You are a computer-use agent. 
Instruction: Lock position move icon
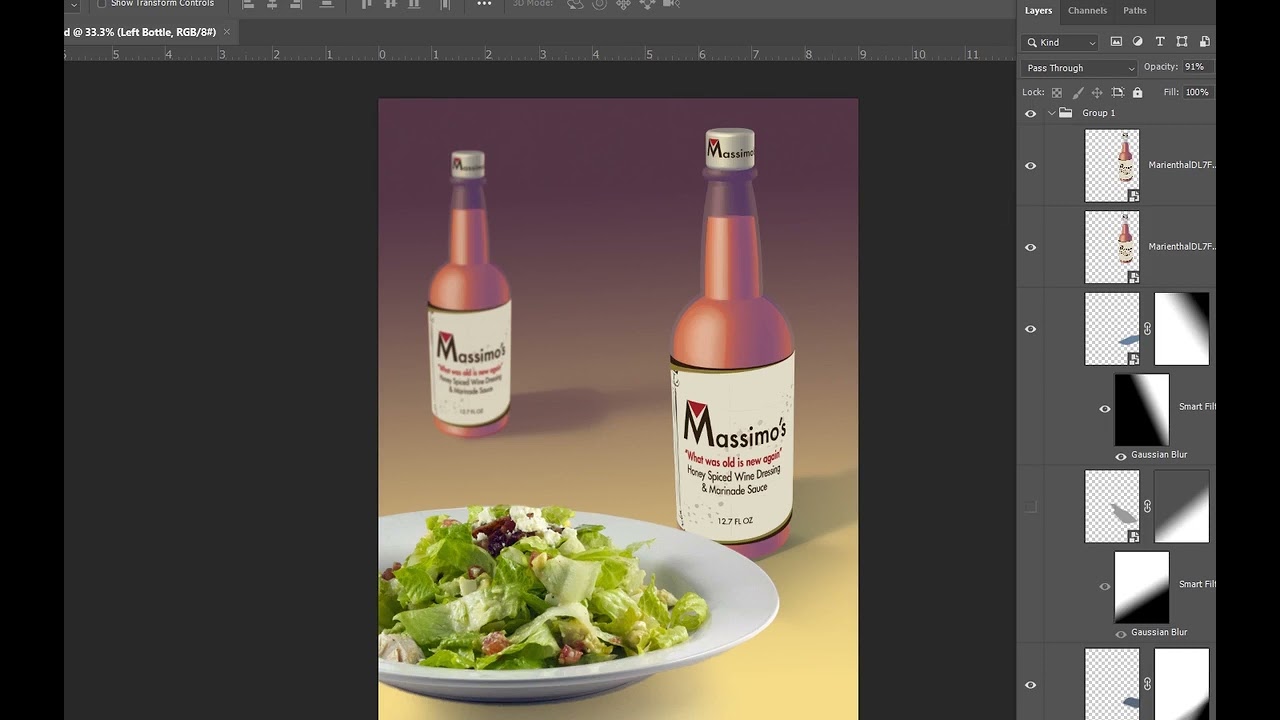tap(1097, 92)
